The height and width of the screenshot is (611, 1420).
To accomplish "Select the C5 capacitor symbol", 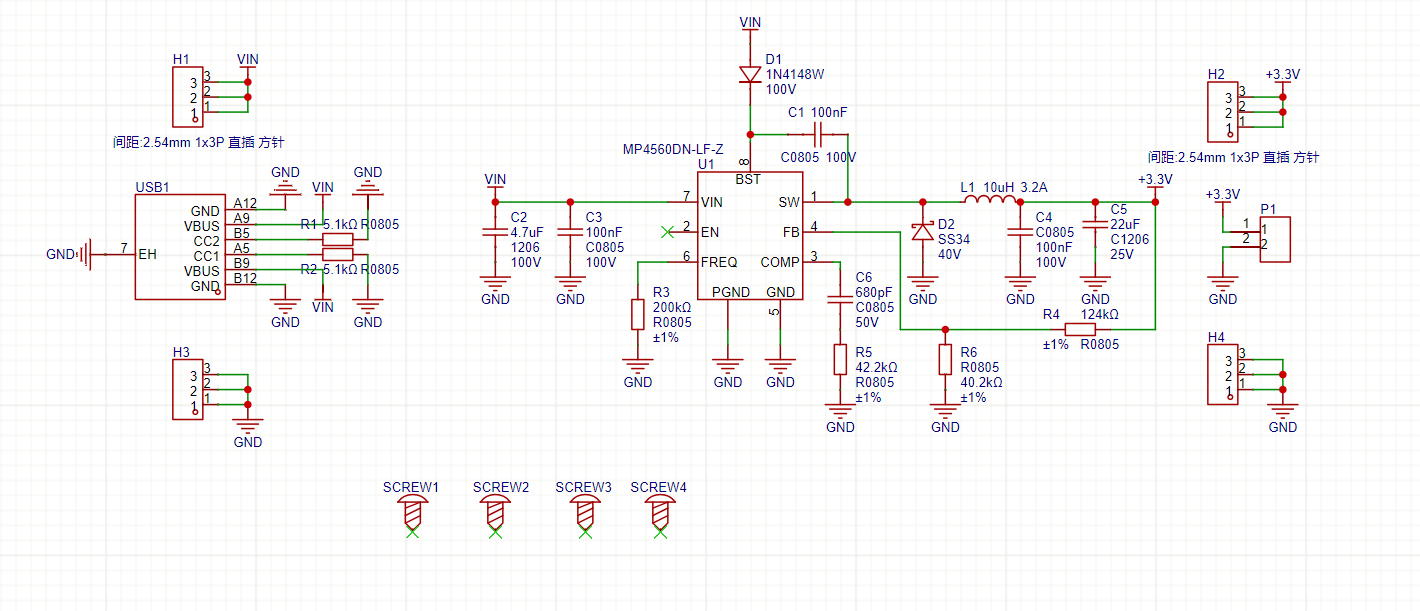I will [x=1095, y=225].
